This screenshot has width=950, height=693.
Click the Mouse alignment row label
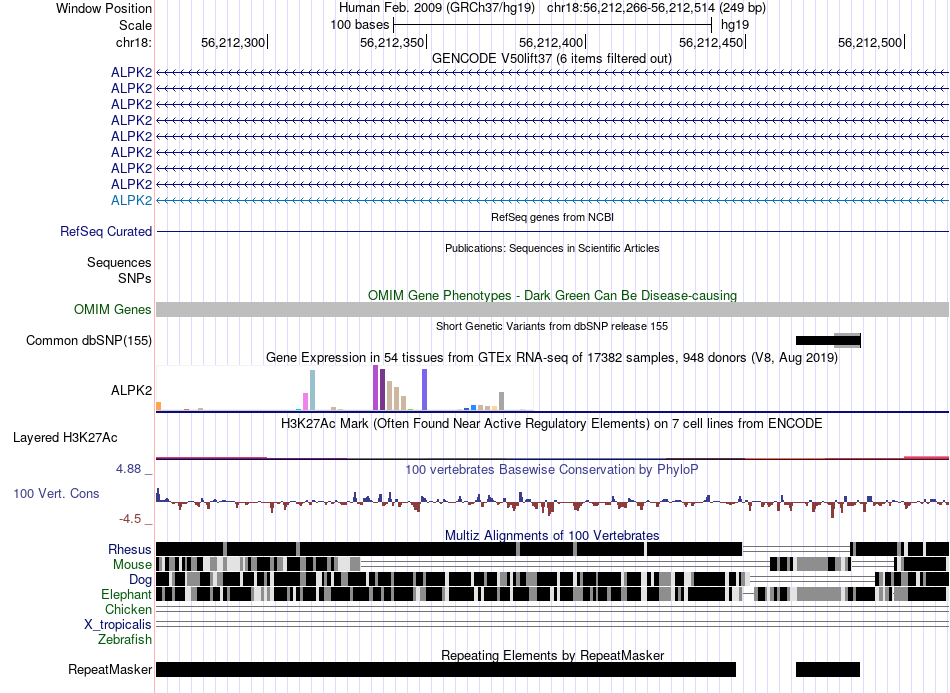[132, 565]
